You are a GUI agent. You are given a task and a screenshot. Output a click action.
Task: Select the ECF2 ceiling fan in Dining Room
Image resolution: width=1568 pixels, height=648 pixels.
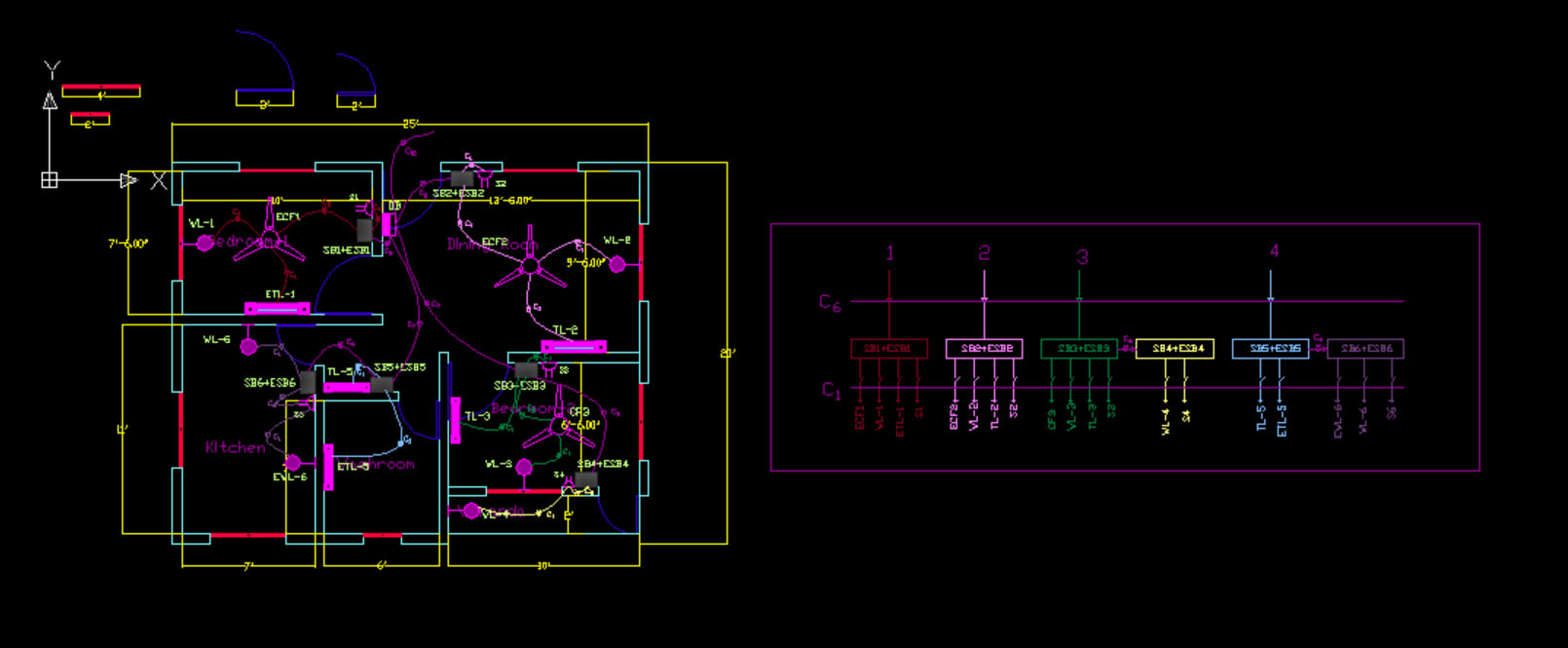531,267
